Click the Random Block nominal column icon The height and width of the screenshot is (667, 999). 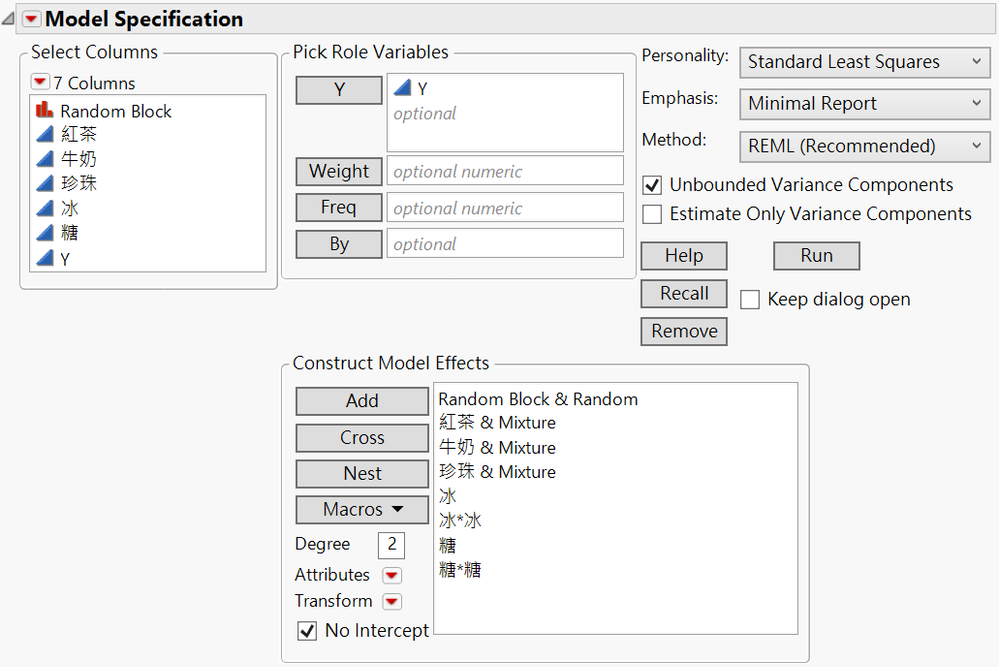pyautogui.click(x=44, y=111)
